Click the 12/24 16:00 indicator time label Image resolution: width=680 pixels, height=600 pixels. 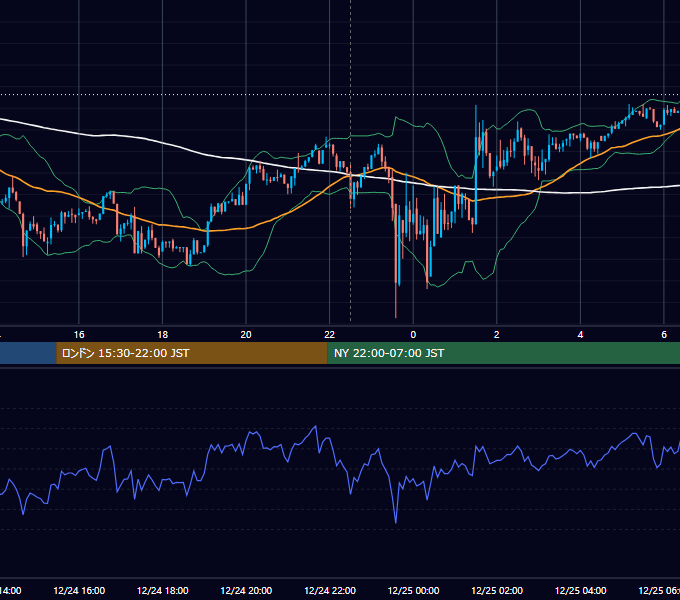click(79, 590)
